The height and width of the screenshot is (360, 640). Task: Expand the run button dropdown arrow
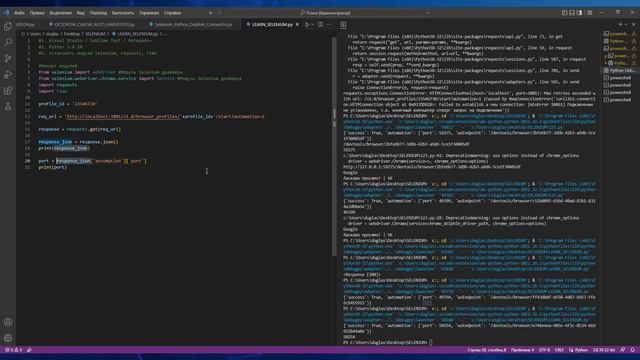point(313,24)
